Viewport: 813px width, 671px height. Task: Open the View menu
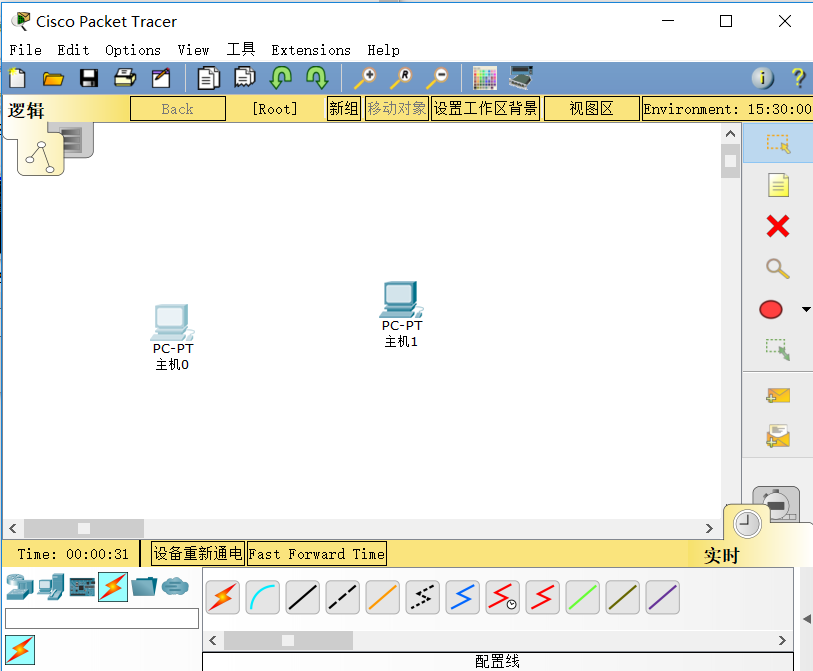[x=193, y=50]
